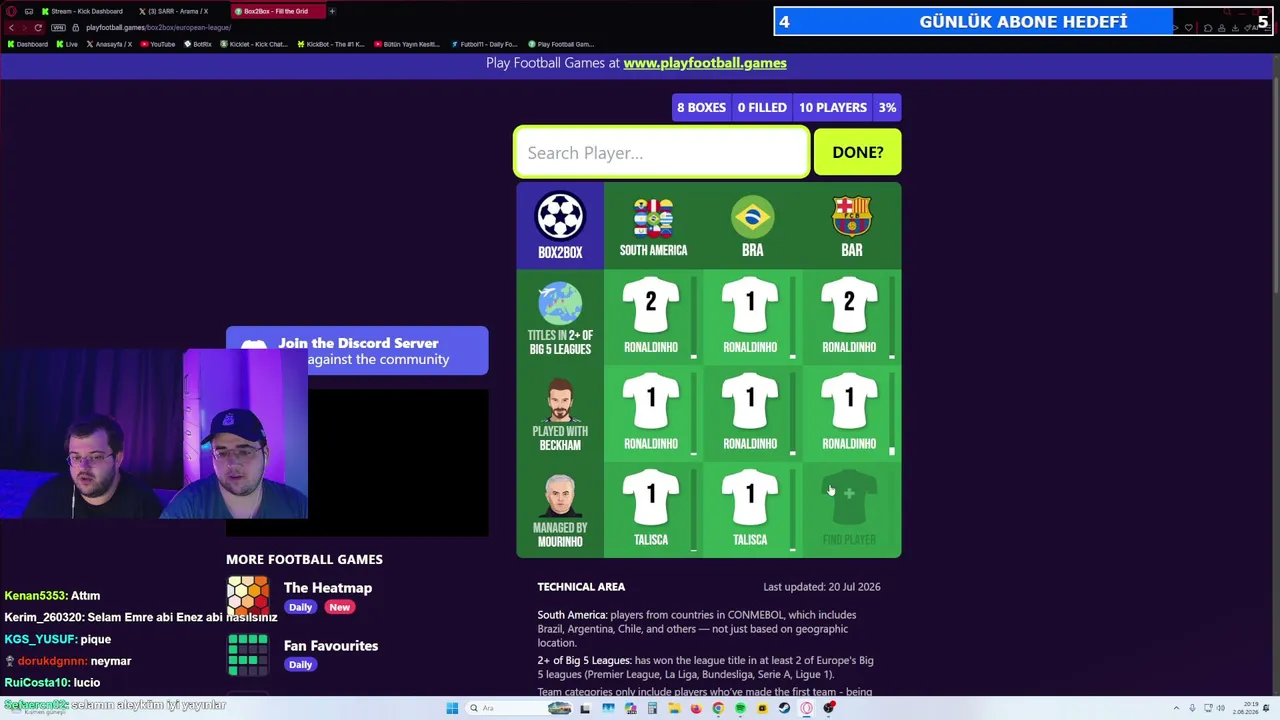Click the chat message 'KGS_YUSUF: pique'

tap(57, 639)
